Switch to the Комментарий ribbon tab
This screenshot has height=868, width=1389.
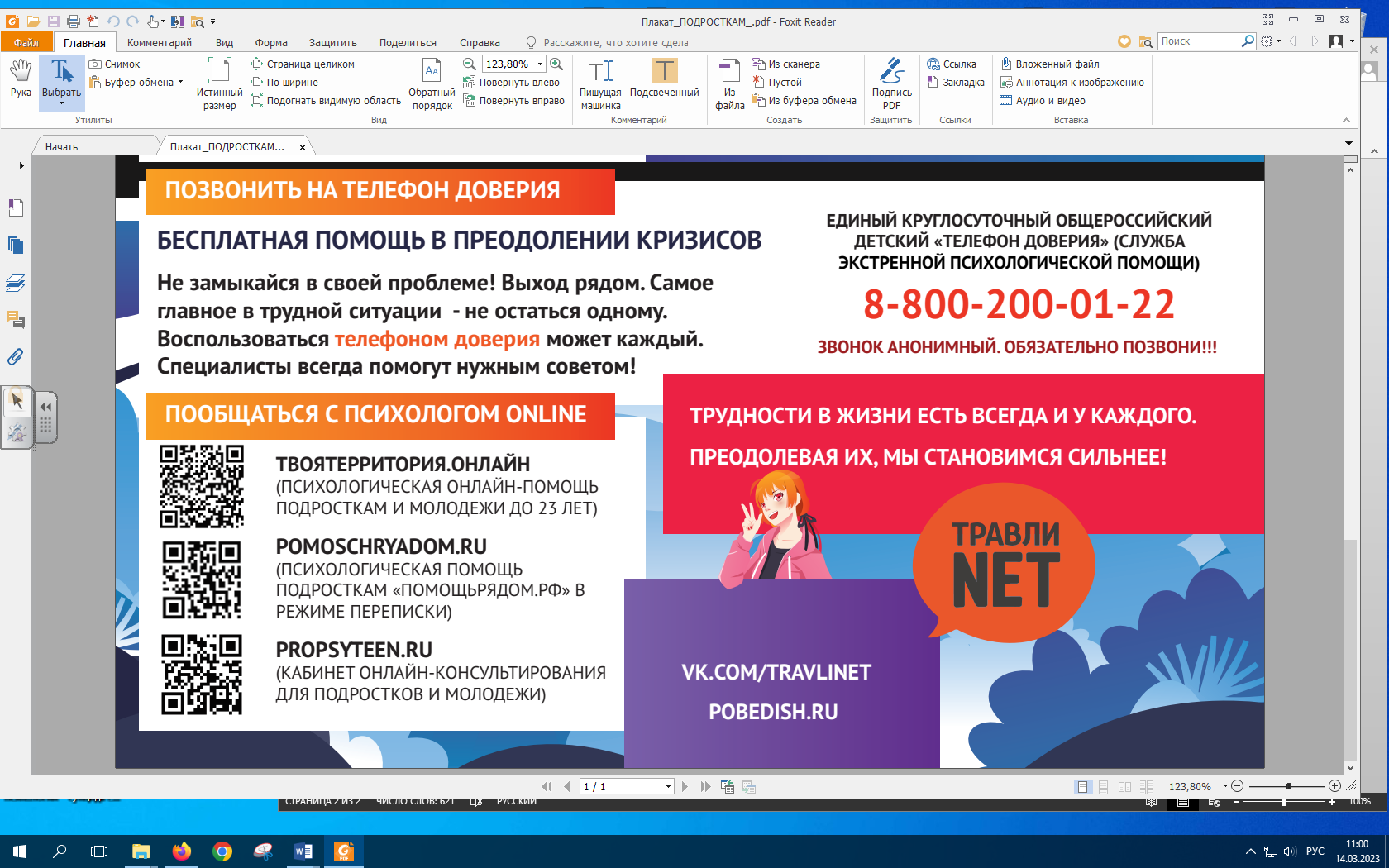[x=160, y=42]
